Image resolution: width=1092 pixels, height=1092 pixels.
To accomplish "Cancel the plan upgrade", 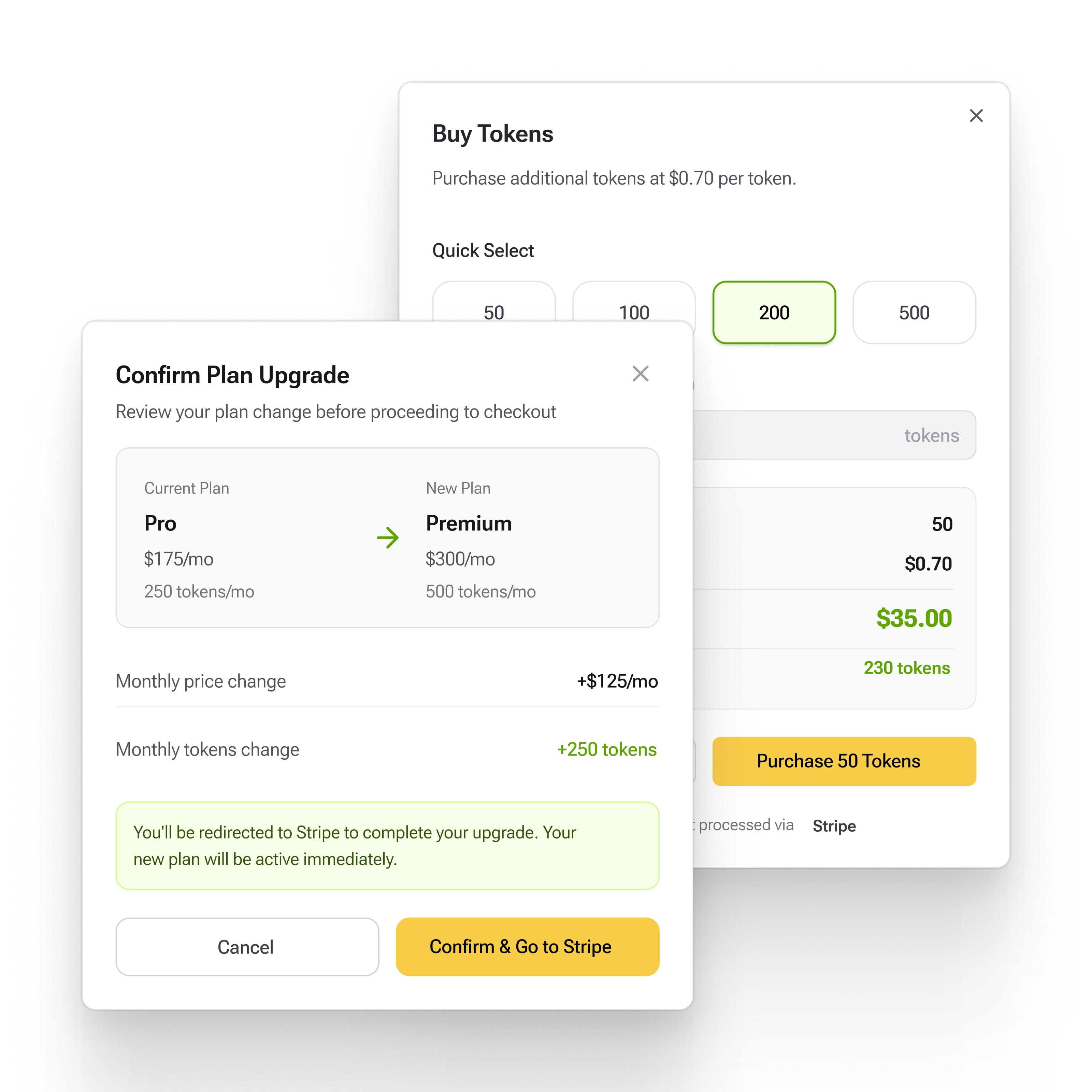I will (247, 947).
